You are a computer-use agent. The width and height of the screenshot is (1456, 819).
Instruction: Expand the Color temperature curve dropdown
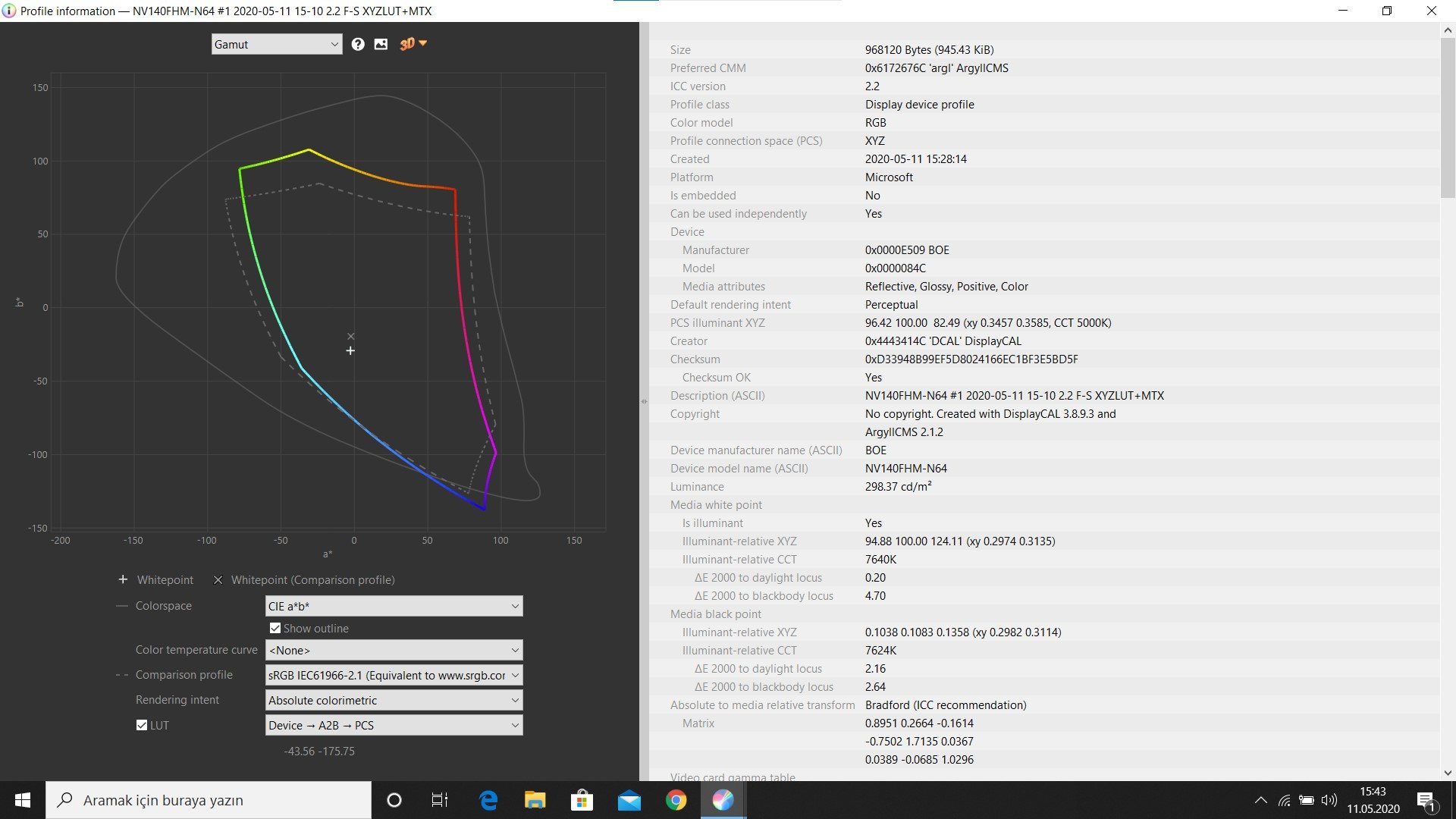394,651
